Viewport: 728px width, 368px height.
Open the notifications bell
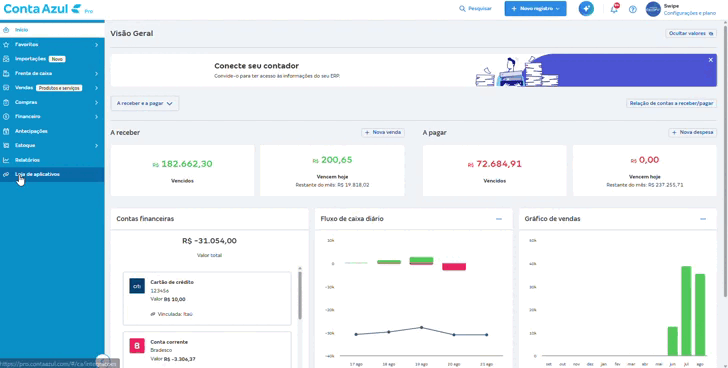pyautogui.click(x=614, y=9)
